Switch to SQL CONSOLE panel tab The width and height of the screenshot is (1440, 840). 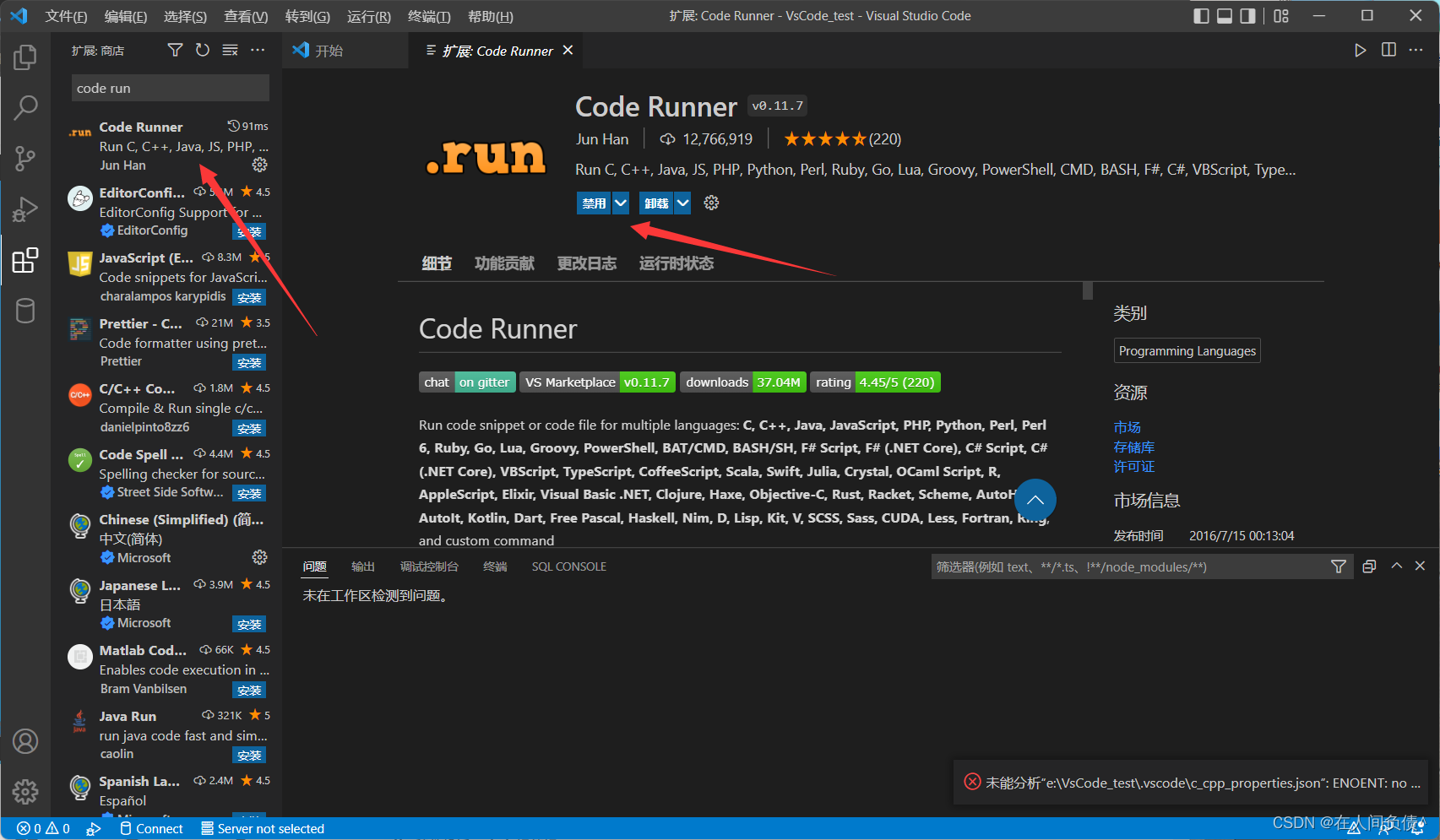click(x=569, y=566)
